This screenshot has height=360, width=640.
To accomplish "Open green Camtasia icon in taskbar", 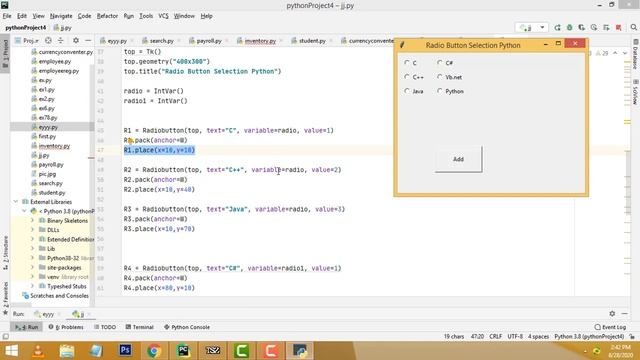I will click(242, 351).
